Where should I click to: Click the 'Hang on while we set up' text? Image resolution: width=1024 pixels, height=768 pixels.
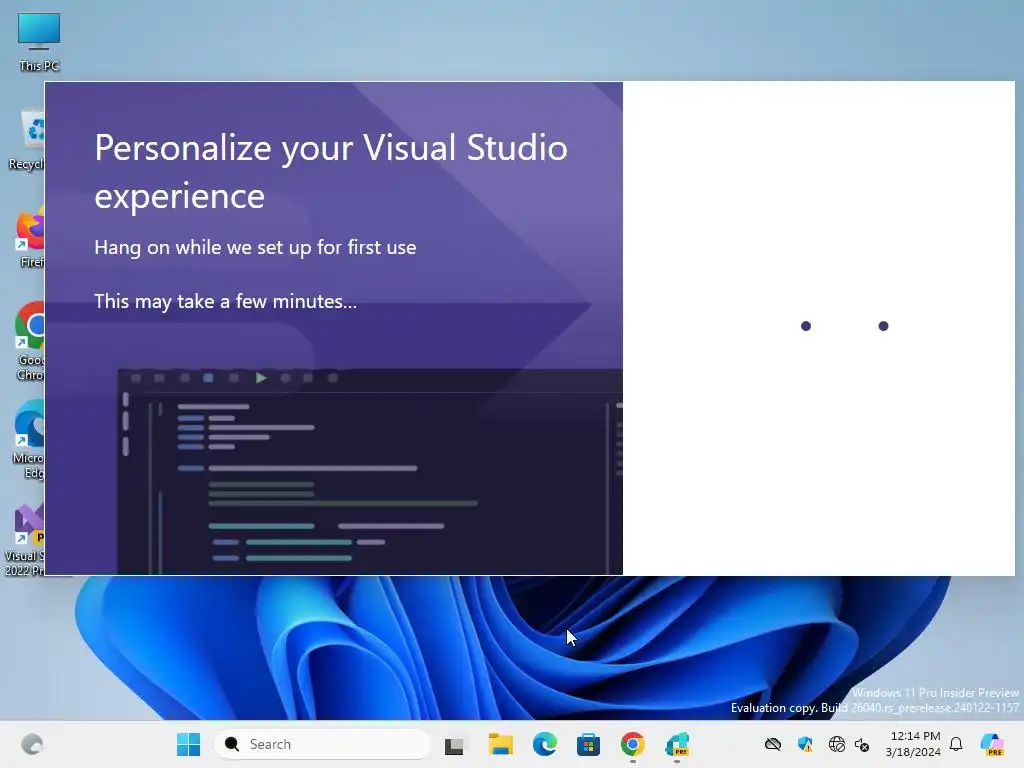(x=255, y=248)
